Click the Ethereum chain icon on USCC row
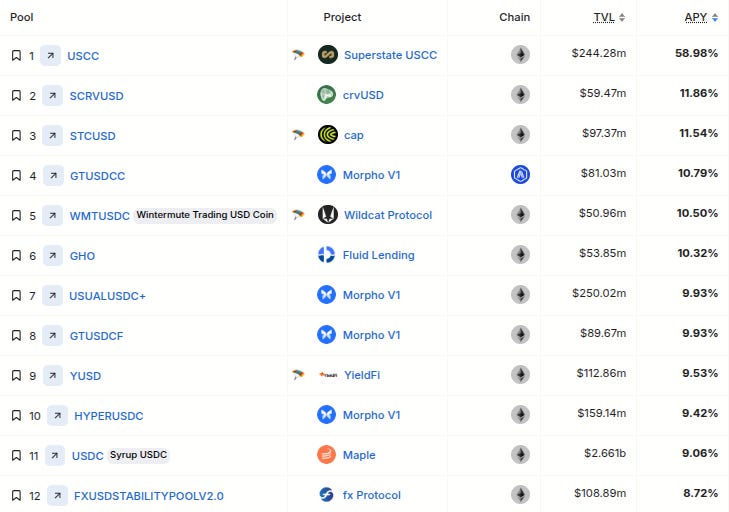This screenshot has height=512, width=729. pos(520,55)
